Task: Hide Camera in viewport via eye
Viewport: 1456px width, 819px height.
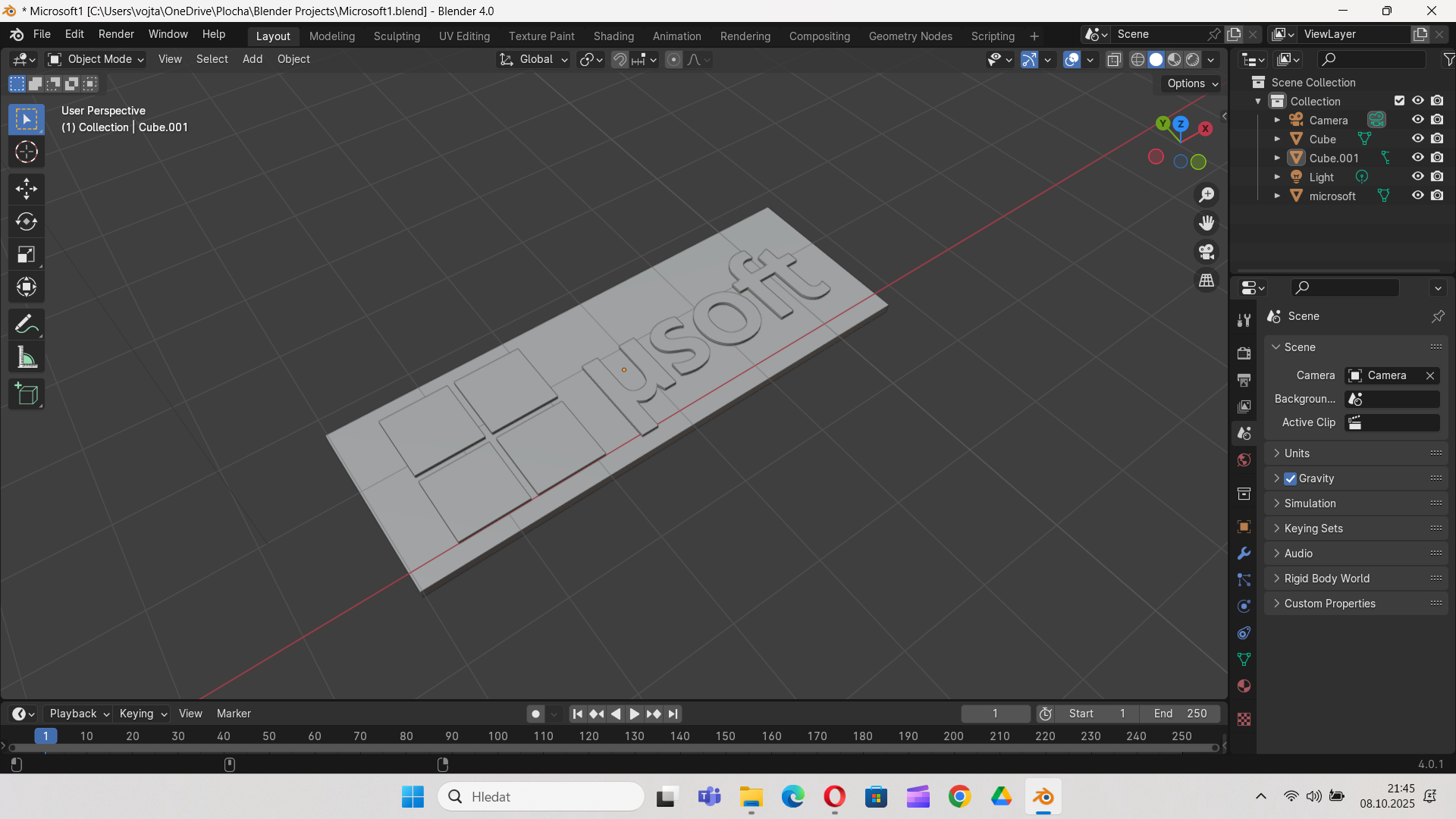Action: pyautogui.click(x=1417, y=120)
